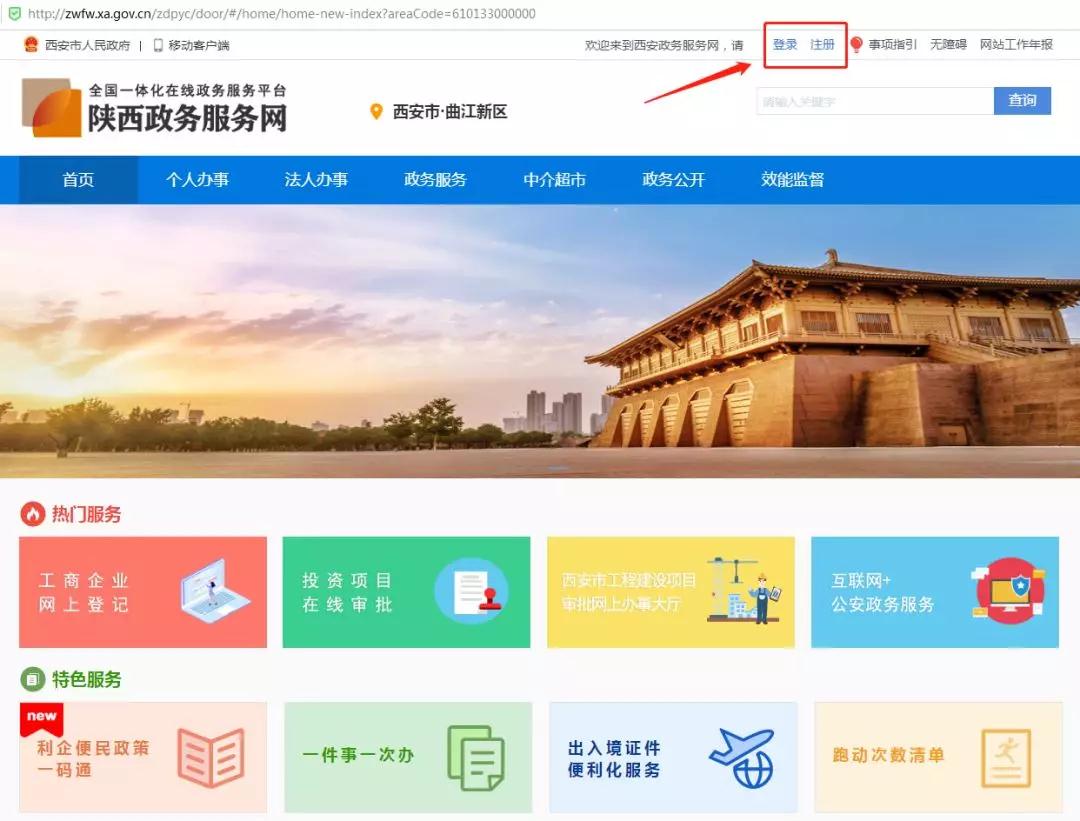The height and width of the screenshot is (821, 1080).
Task: Click the stamp document icon on 投资项目在线审批
Action: tap(471, 591)
